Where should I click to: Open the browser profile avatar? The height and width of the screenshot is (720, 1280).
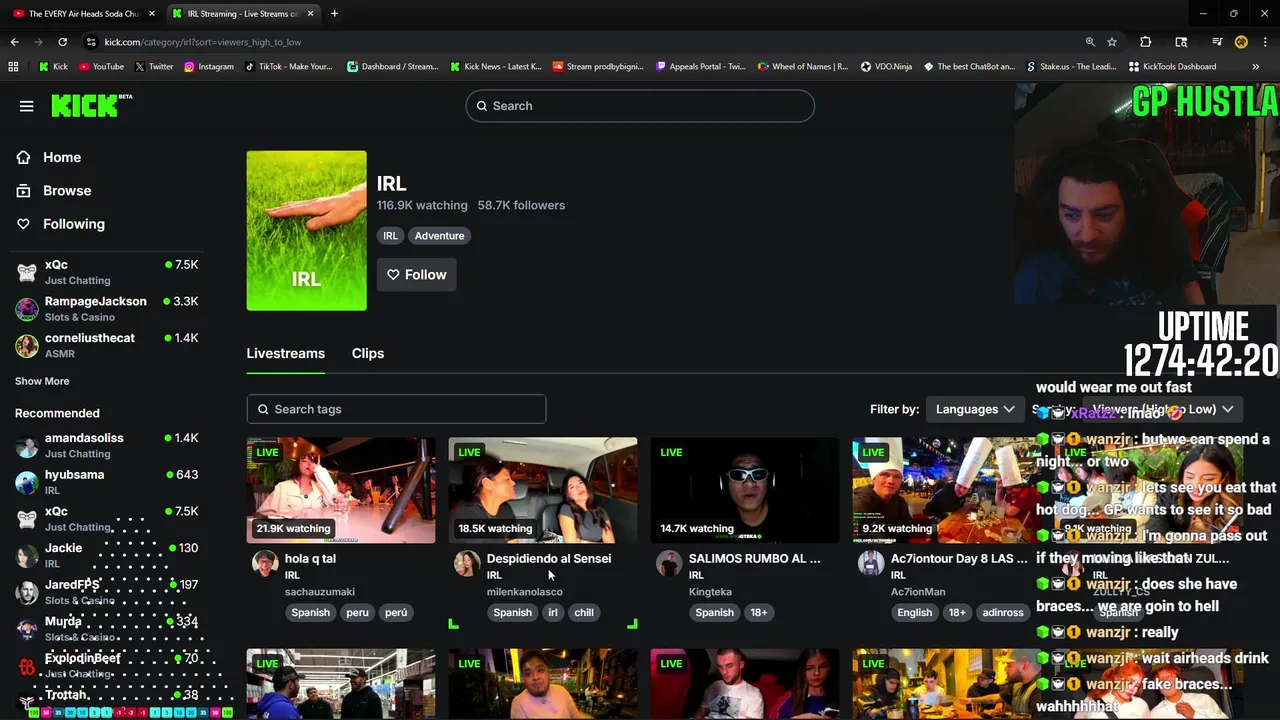[x=1241, y=42]
